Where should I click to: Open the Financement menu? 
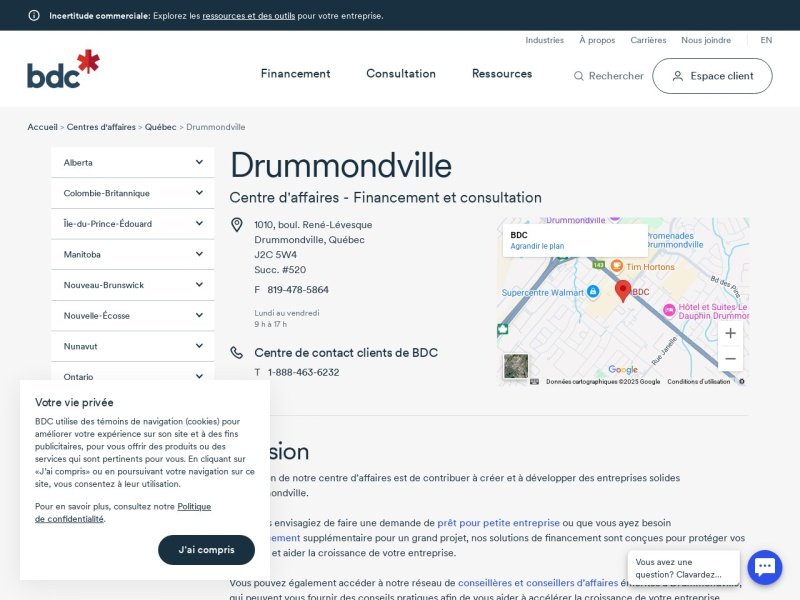pyautogui.click(x=295, y=73)
